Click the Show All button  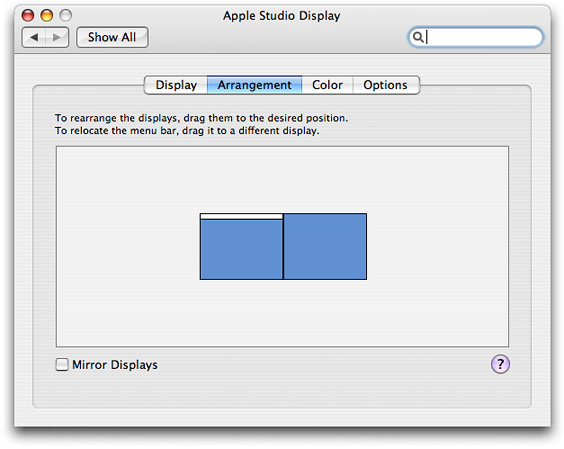coord(112,37)
